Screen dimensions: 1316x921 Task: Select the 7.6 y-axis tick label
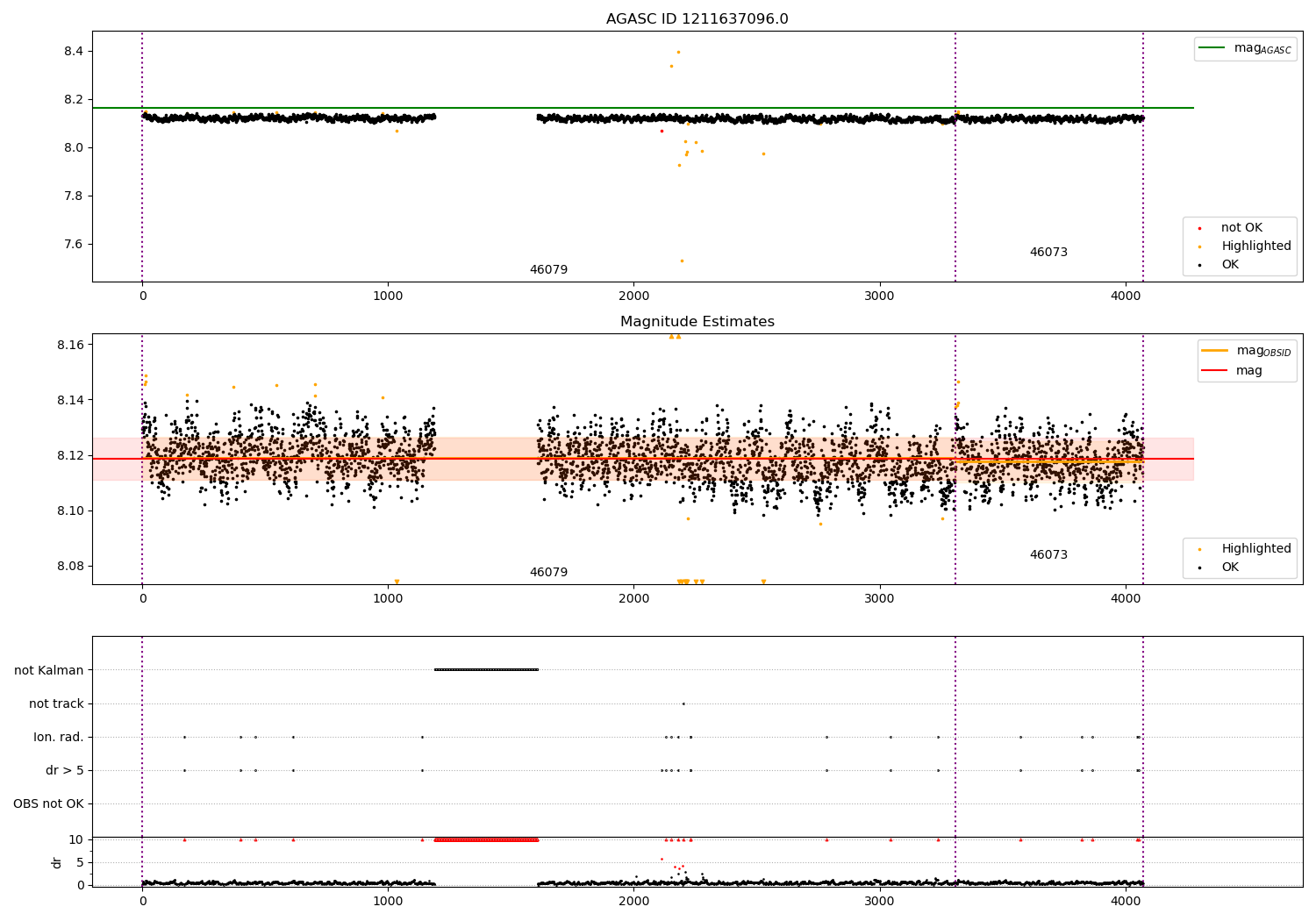(74, 244)
